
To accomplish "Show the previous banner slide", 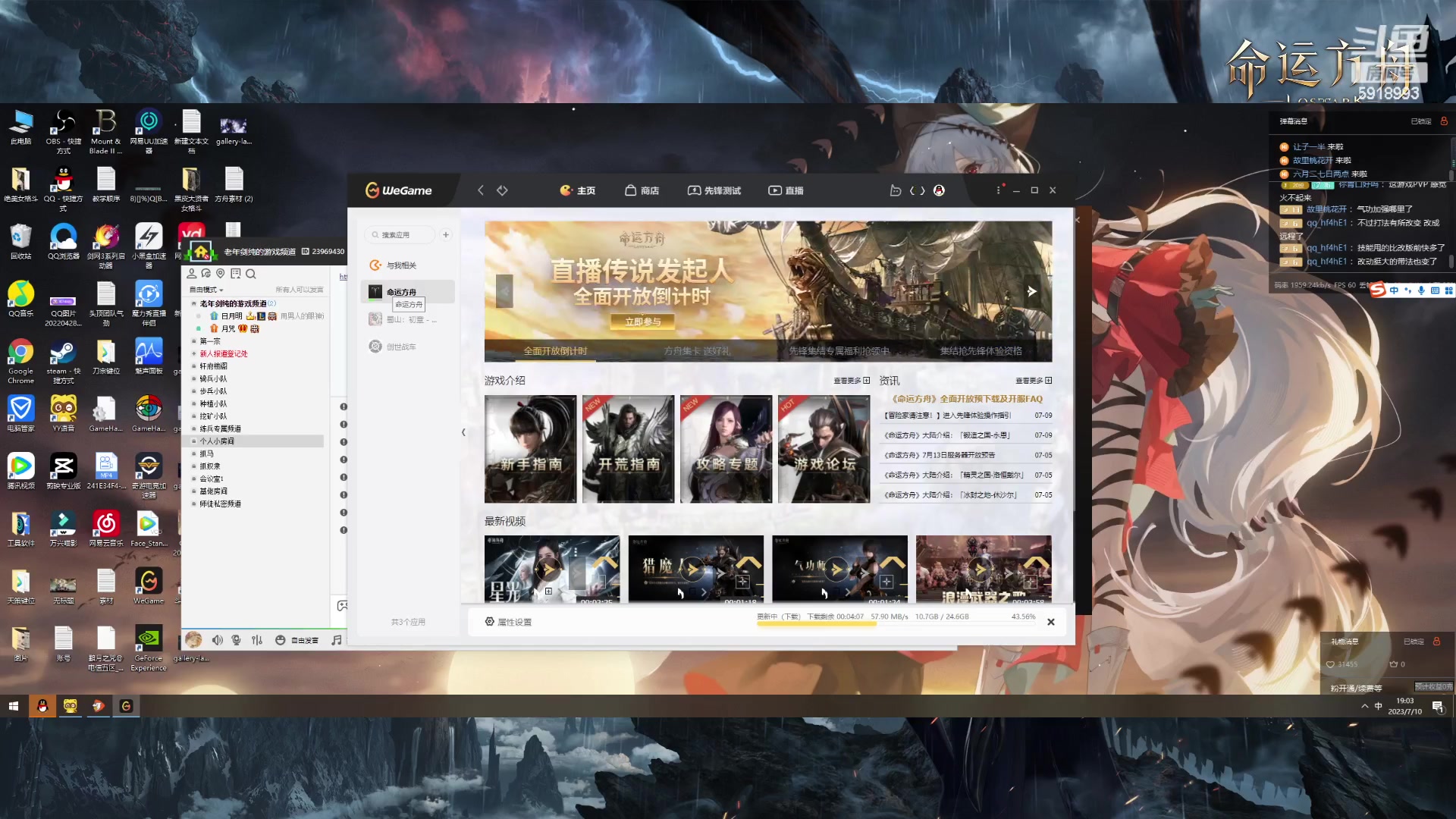I will pyautogui.click(x=504, y=290).
